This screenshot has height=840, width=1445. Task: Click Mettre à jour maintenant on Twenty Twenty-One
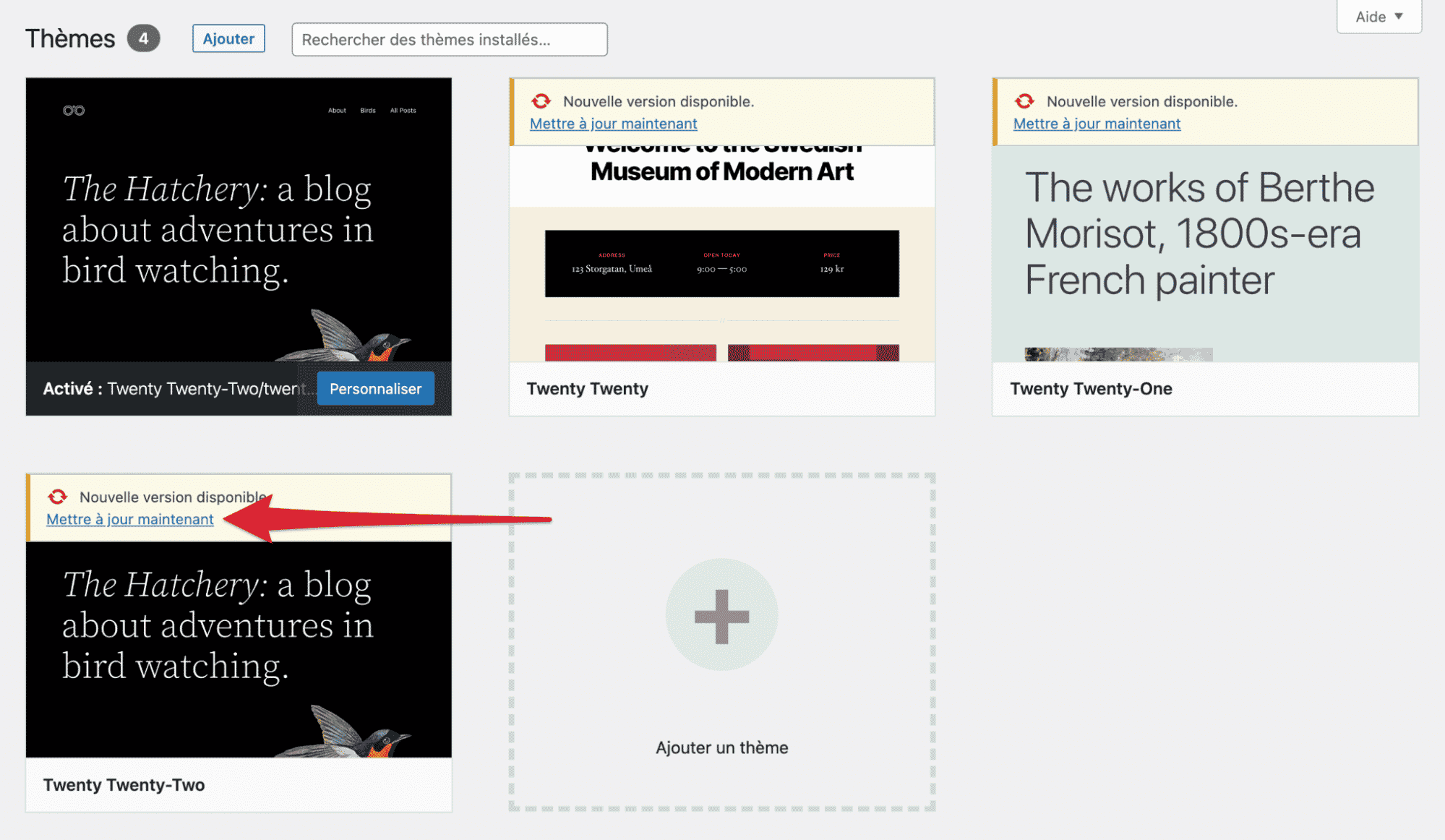coord(1096,124)
